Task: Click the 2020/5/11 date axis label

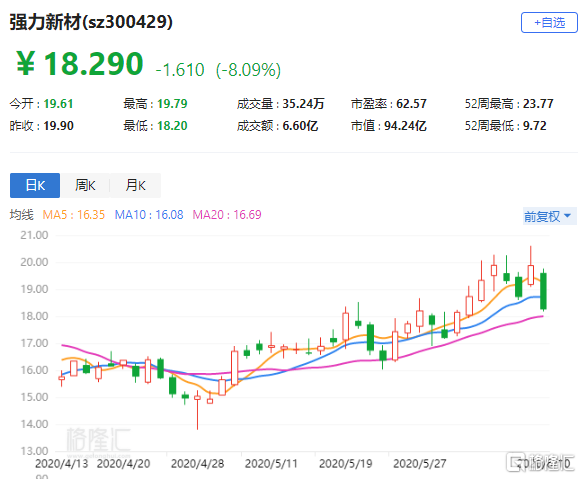Action: [x=271, y=463]
